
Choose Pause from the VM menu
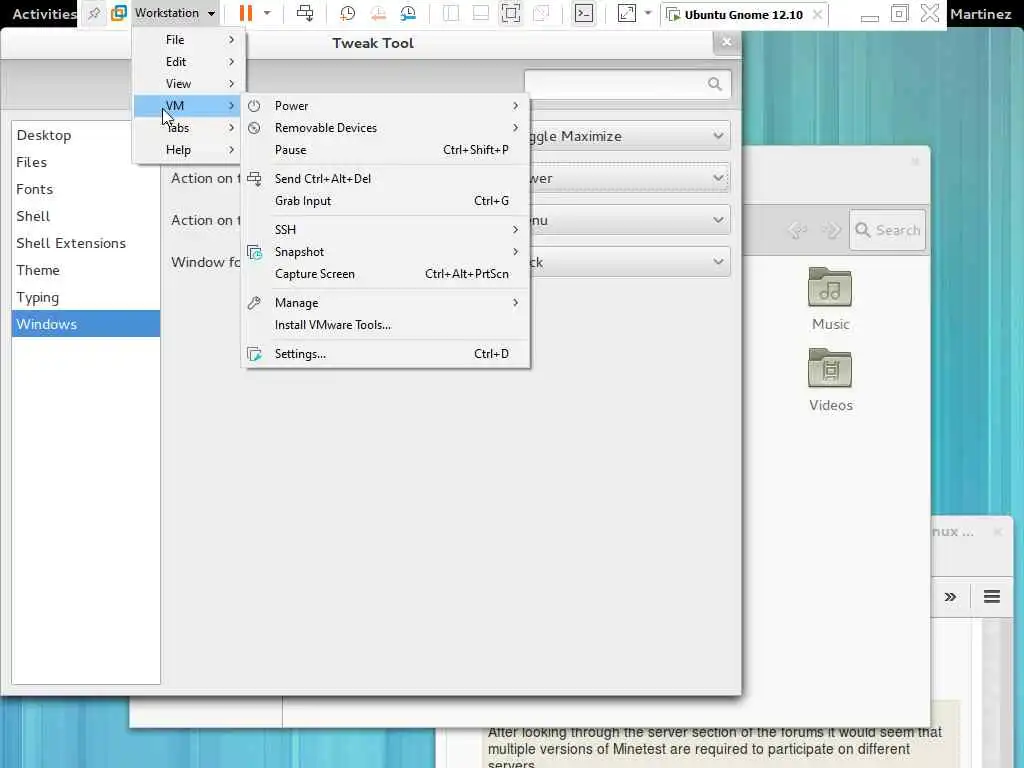pyautogui.click(x=385, y=150)
